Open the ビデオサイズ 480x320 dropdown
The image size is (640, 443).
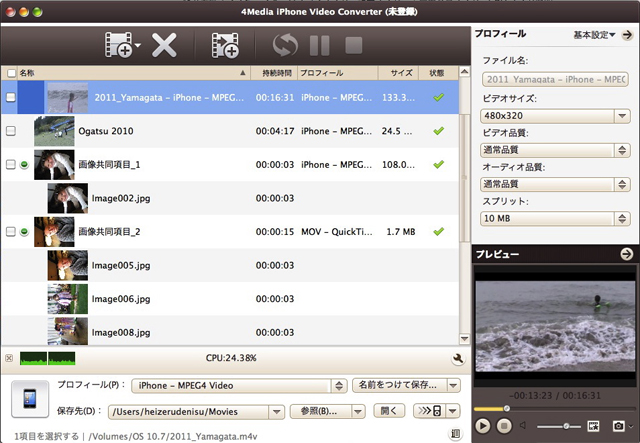(555, 116)
